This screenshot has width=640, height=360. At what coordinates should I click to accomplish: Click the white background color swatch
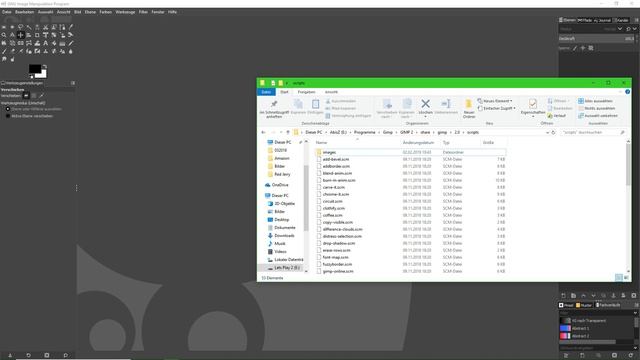pyautogui.click(x=43, y=74)
